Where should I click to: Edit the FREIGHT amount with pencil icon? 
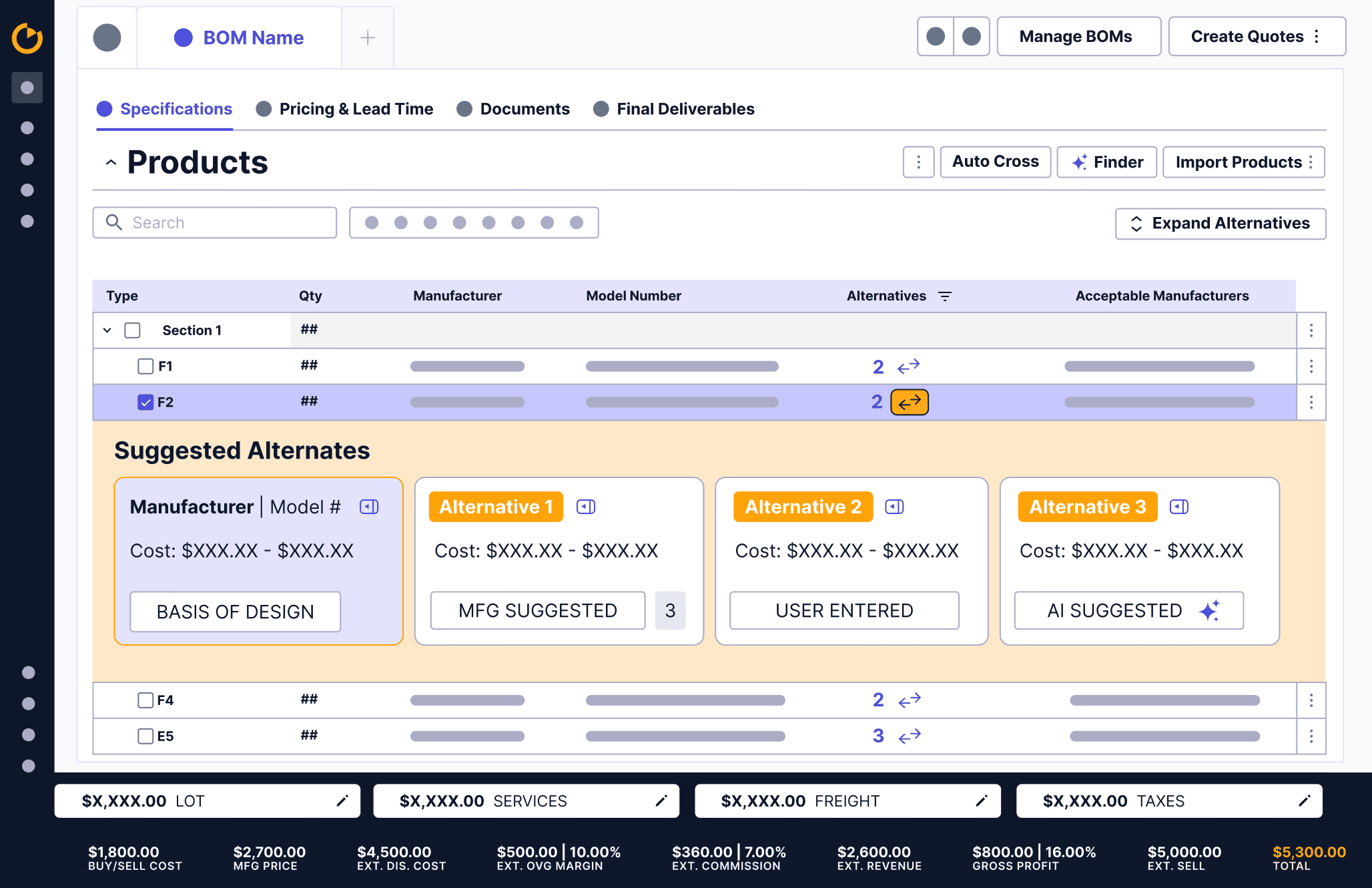click(982, 801)
